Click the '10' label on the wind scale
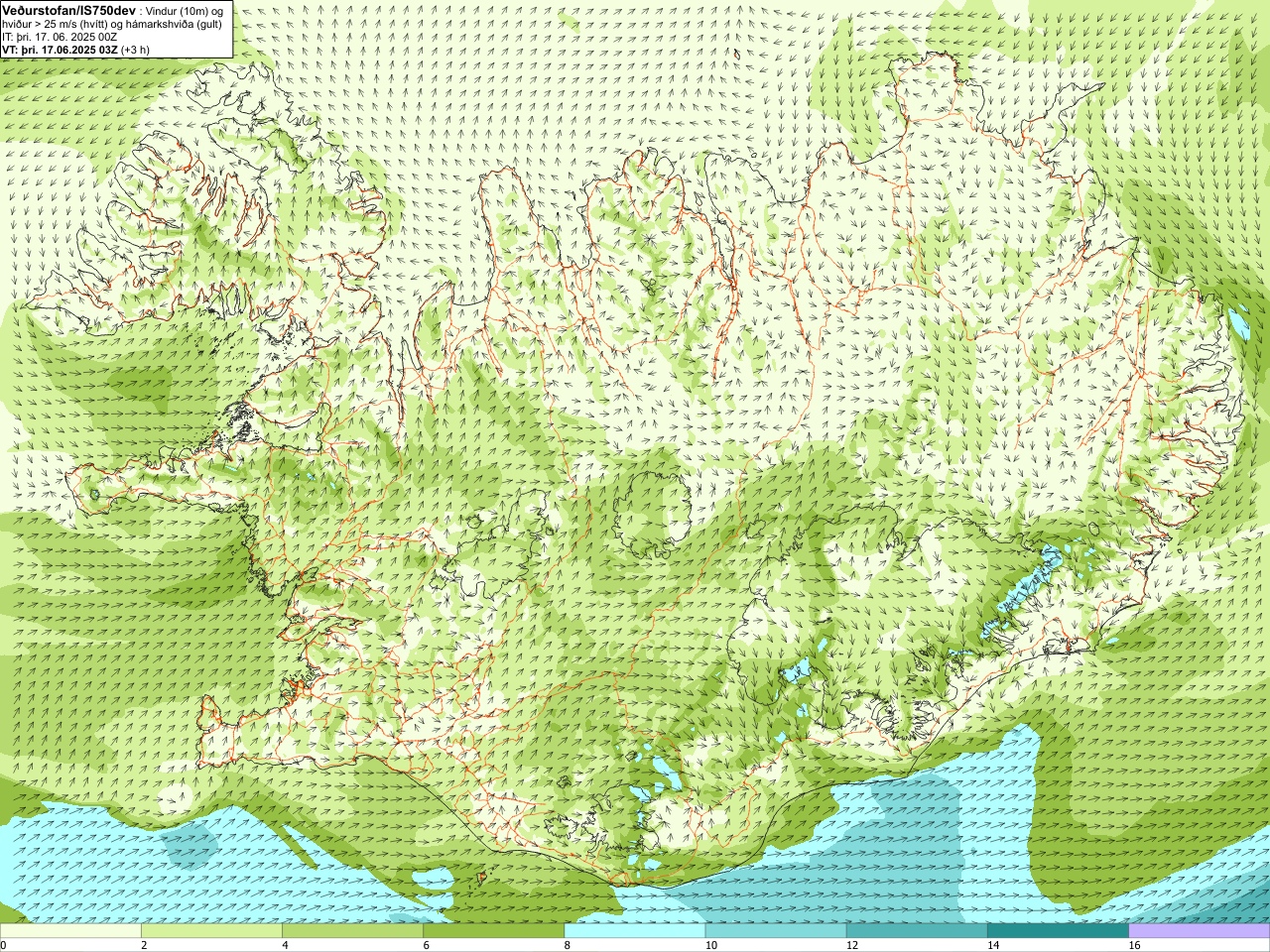The height and width of the screenshot is (952, 1270). [x=711, y=945]
